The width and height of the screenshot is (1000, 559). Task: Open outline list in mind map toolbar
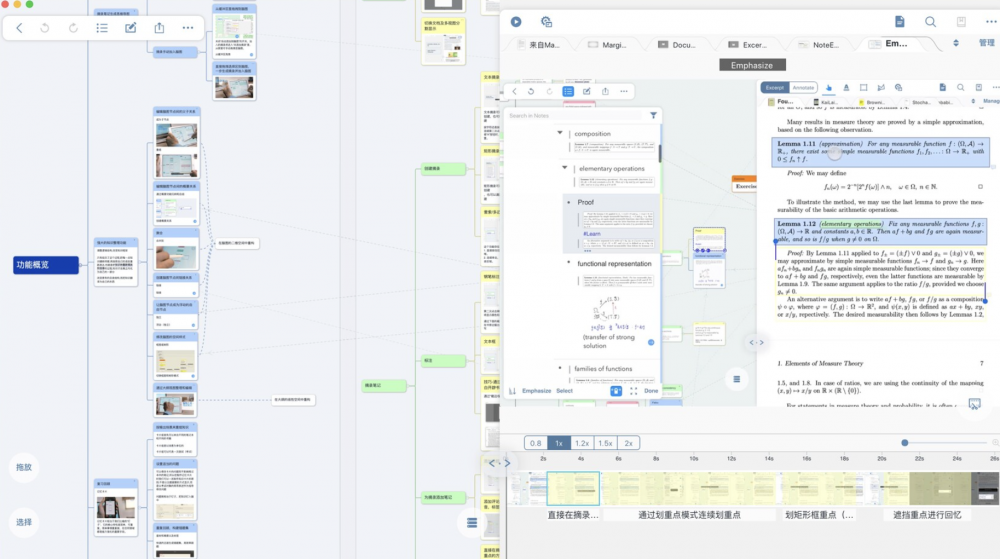pyautogui.click(x=102, y=28)
